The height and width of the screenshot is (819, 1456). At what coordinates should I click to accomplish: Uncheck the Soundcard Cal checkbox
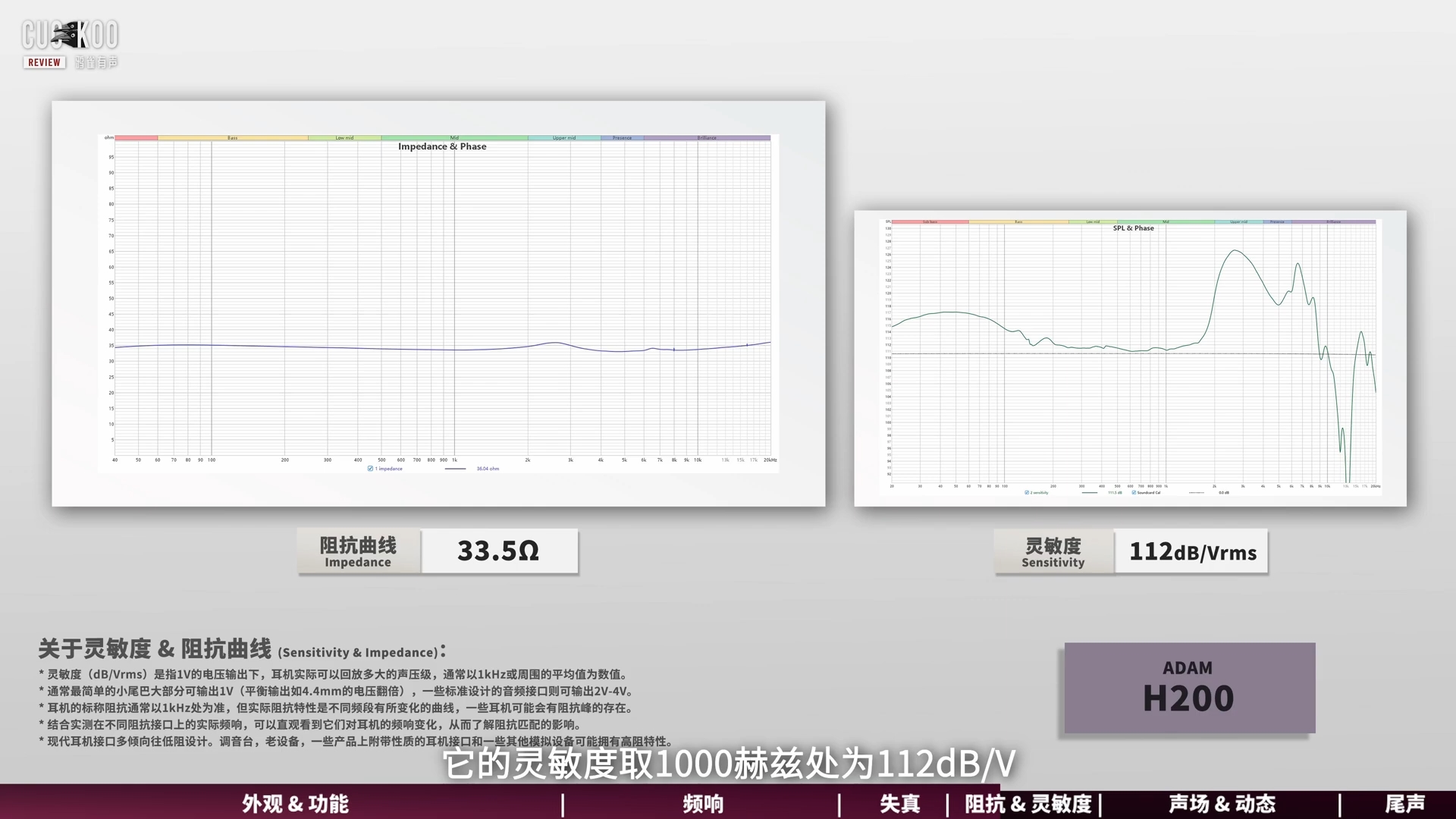click(1134, 493)
